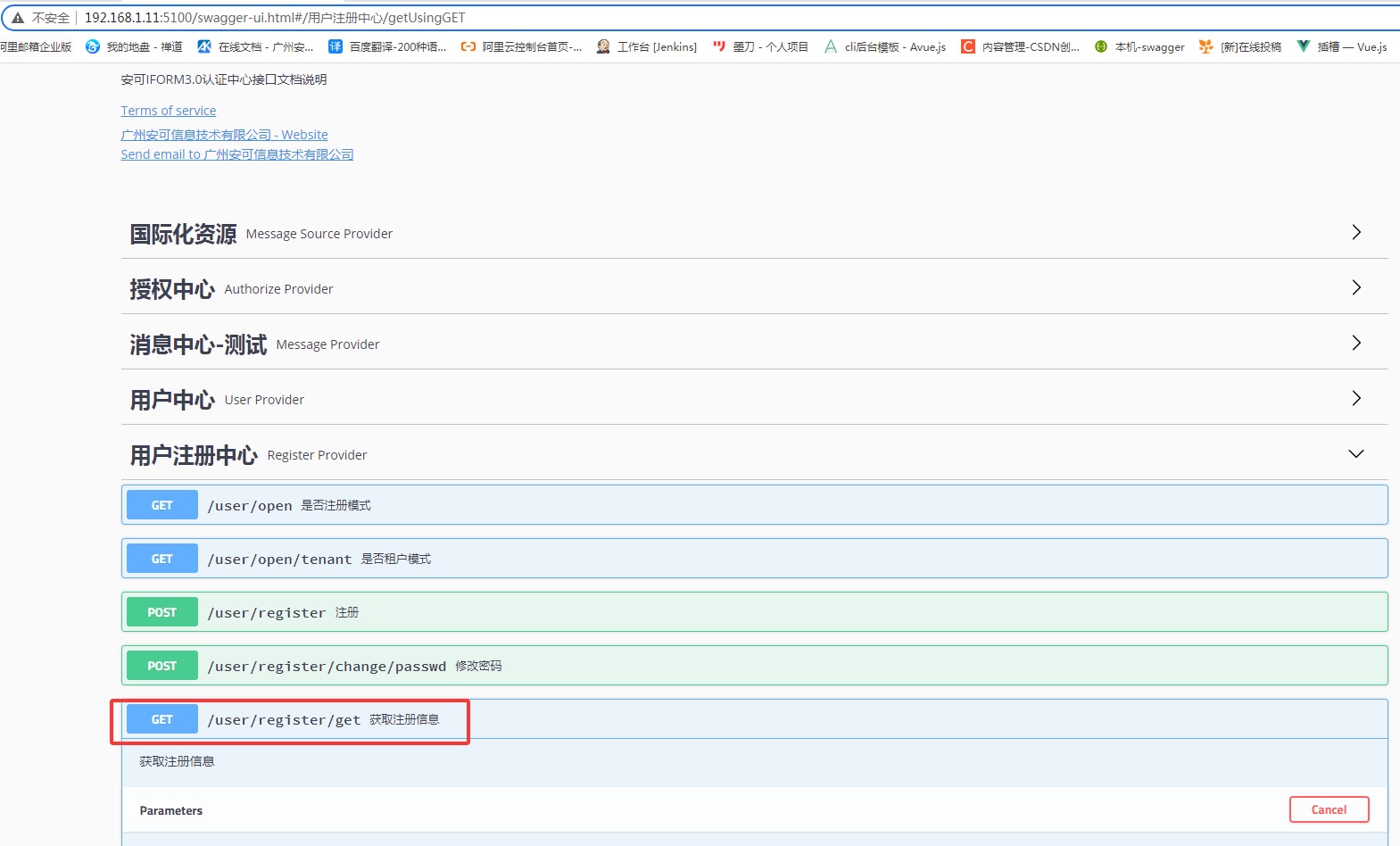Open the POST /user/register endpoint

coord(266,612)
